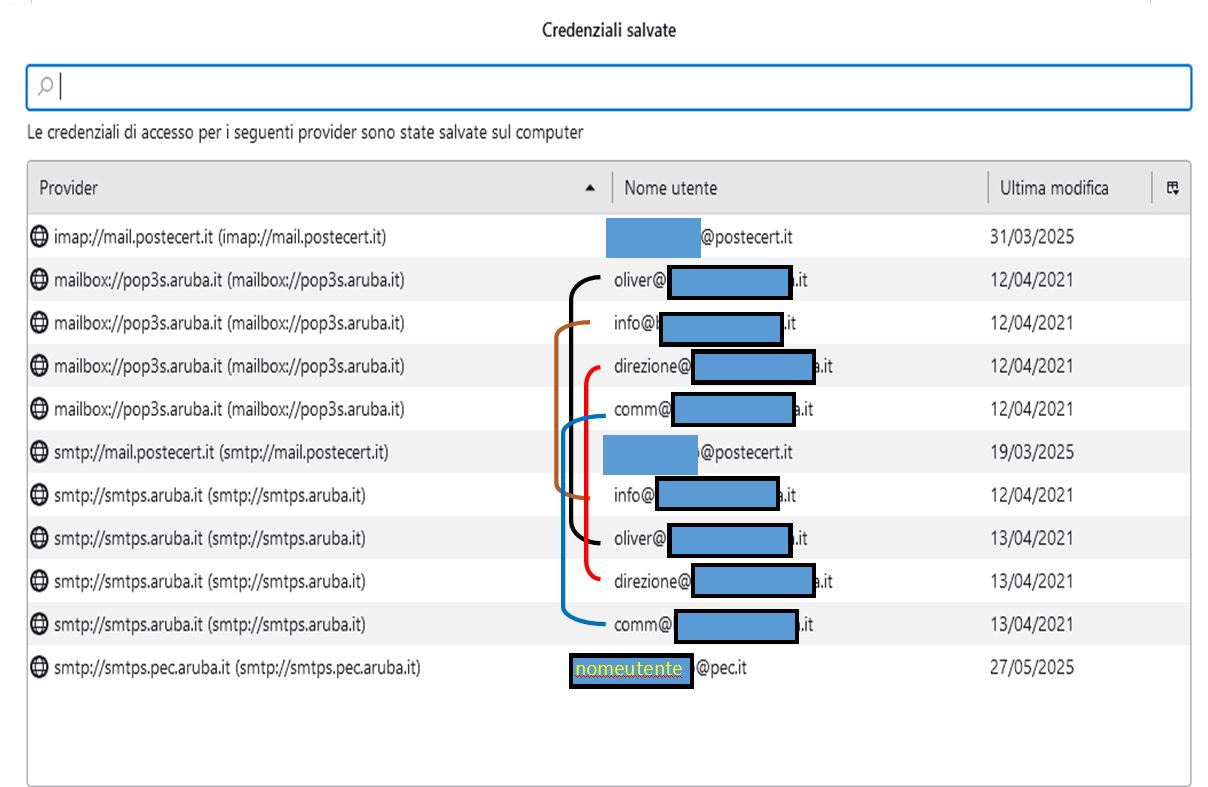Toggle sort arrow on the Provider column
This screenshot has width=1208, height=787.
pyautogui.click(x=590, y=188)
